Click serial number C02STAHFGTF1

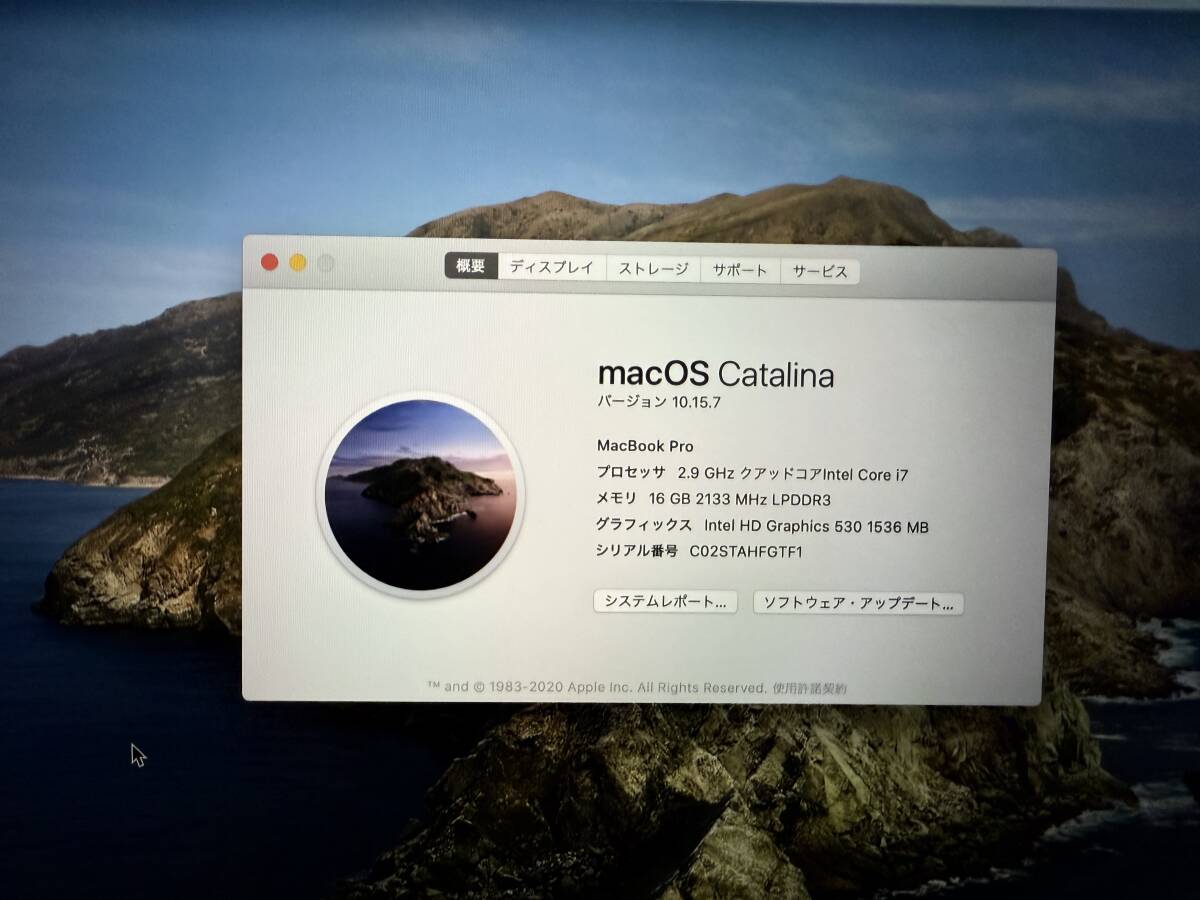tap(746, 551)
